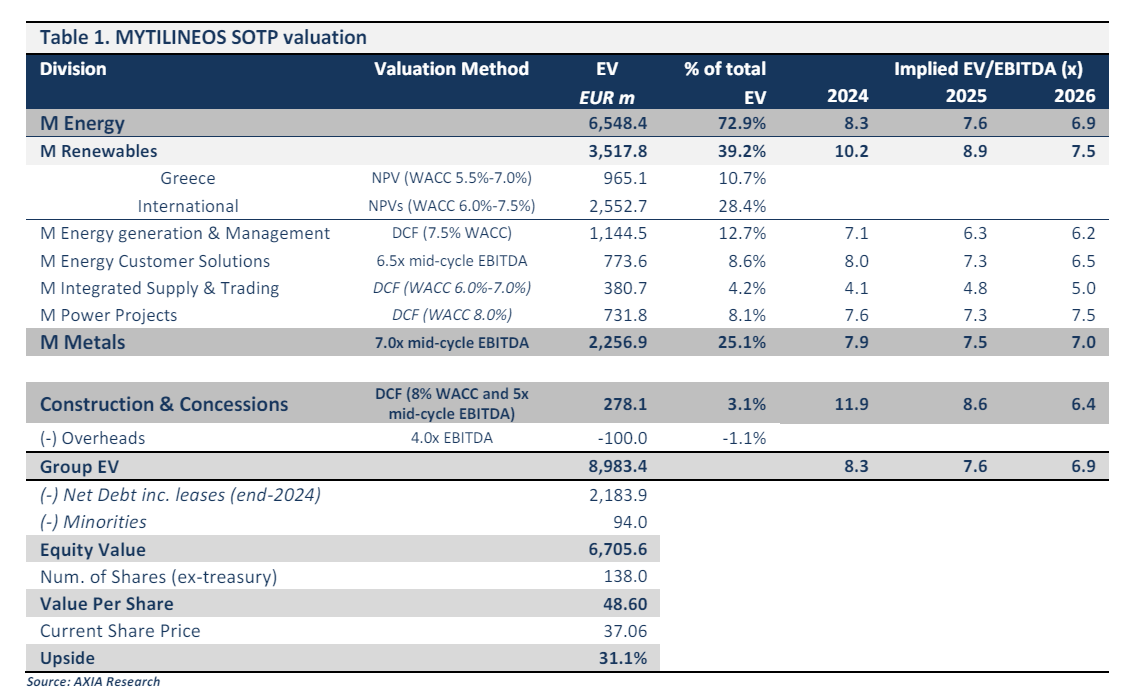The height and width of the screenshot is (699, 1129).
Task: Select 'Num. of Shares (ex-treasury)' label
Action: 158,577
